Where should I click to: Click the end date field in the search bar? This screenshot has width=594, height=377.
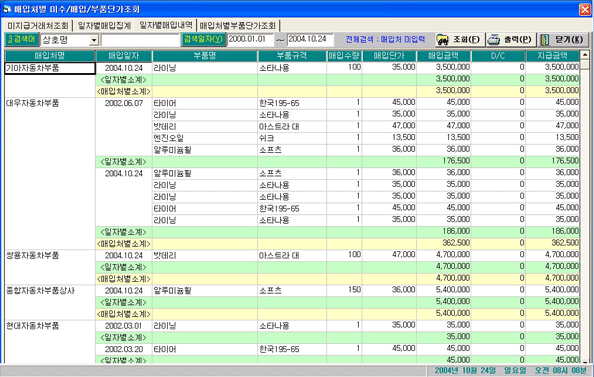310,39
